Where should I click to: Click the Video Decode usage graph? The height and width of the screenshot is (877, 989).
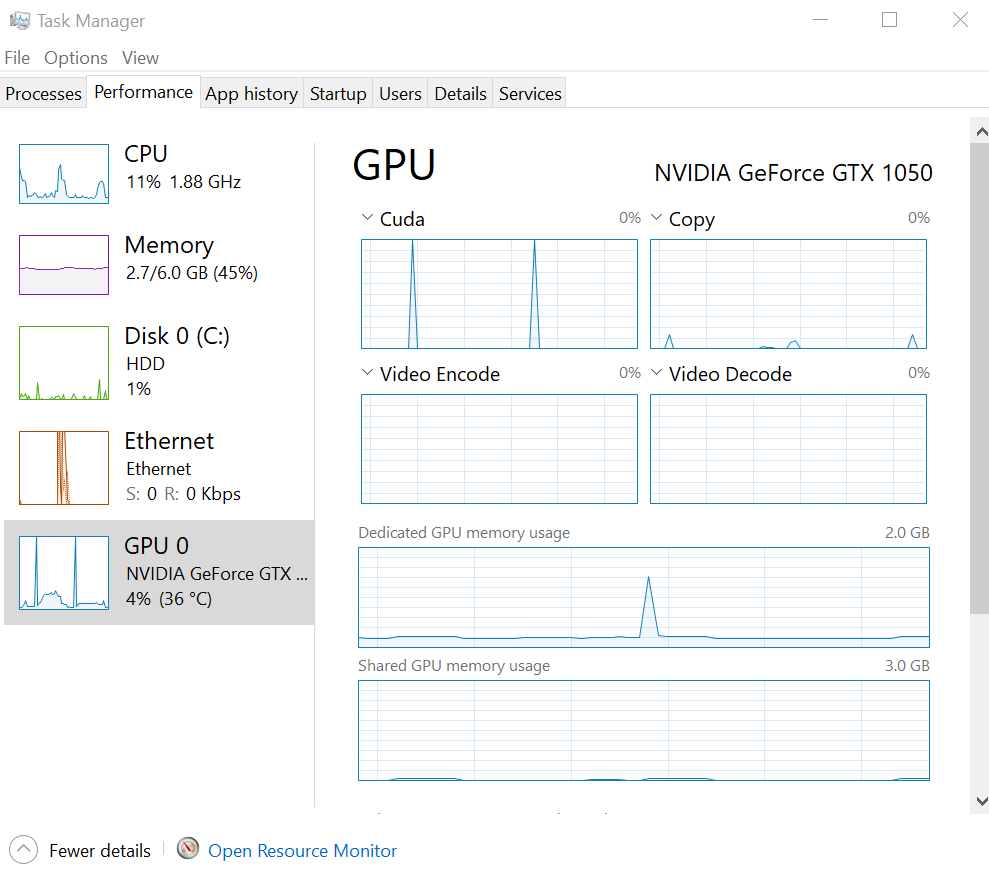pos(788,449)
